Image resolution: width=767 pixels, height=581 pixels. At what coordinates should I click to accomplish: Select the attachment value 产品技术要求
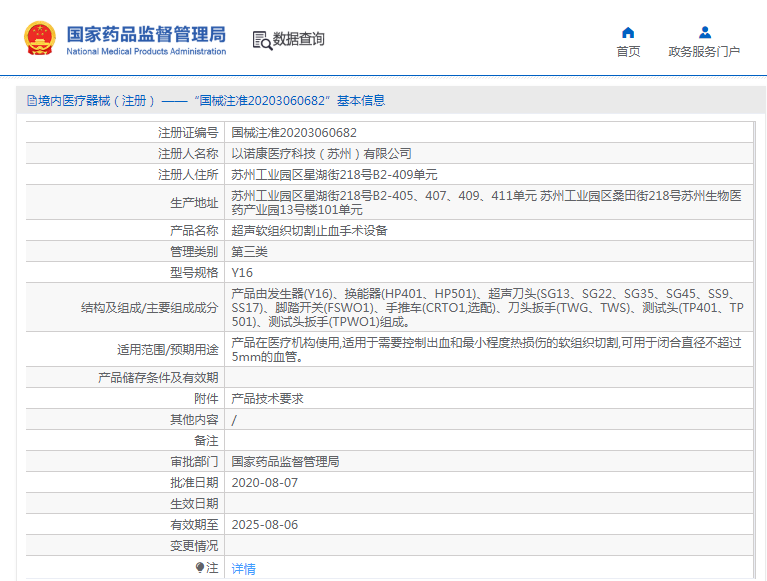(268, 399)
